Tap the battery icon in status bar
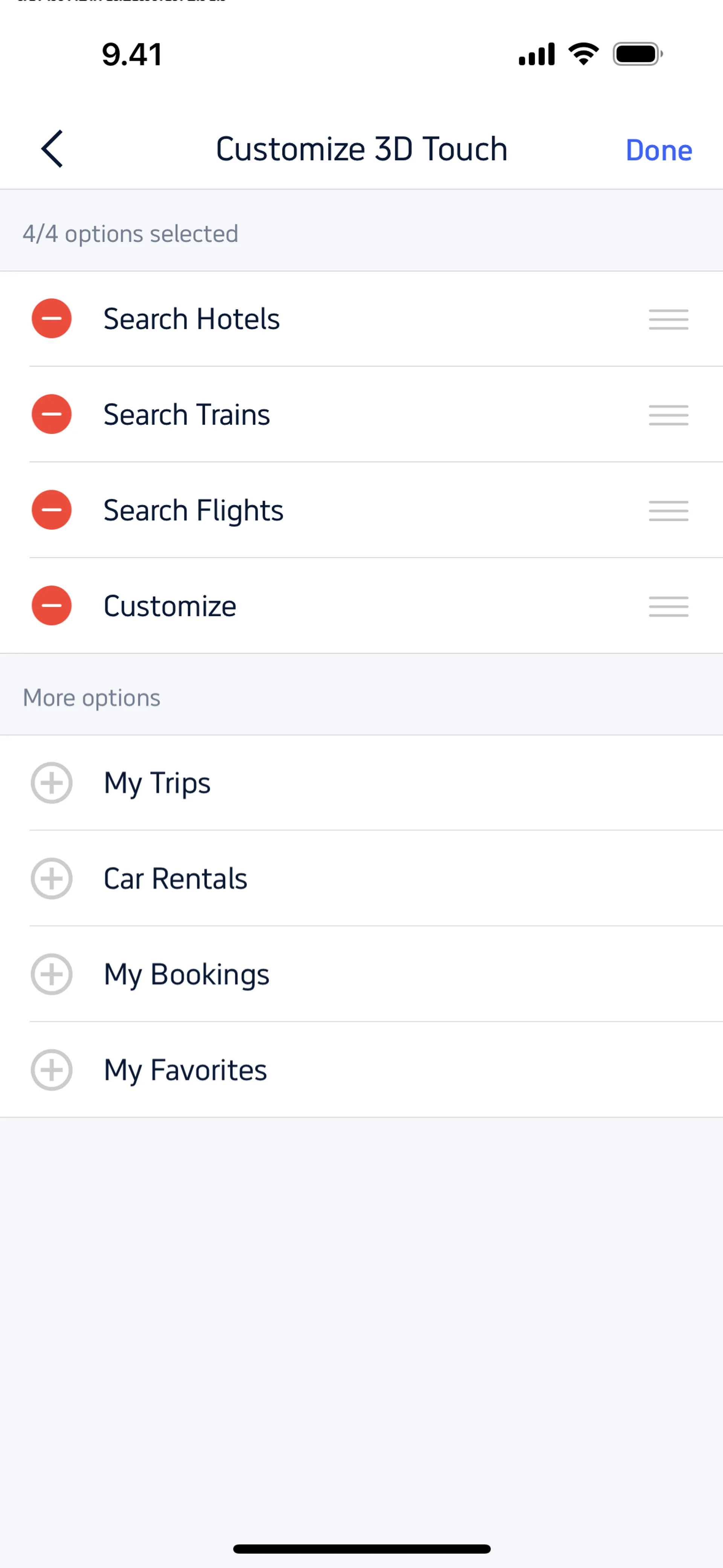 click(x=637, y=54)
